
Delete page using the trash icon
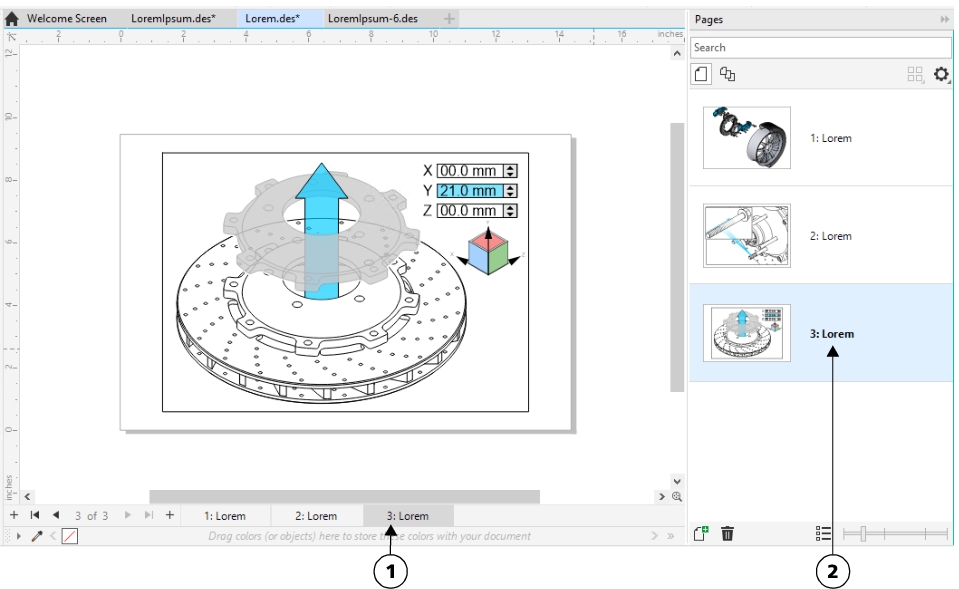point(728,534)
